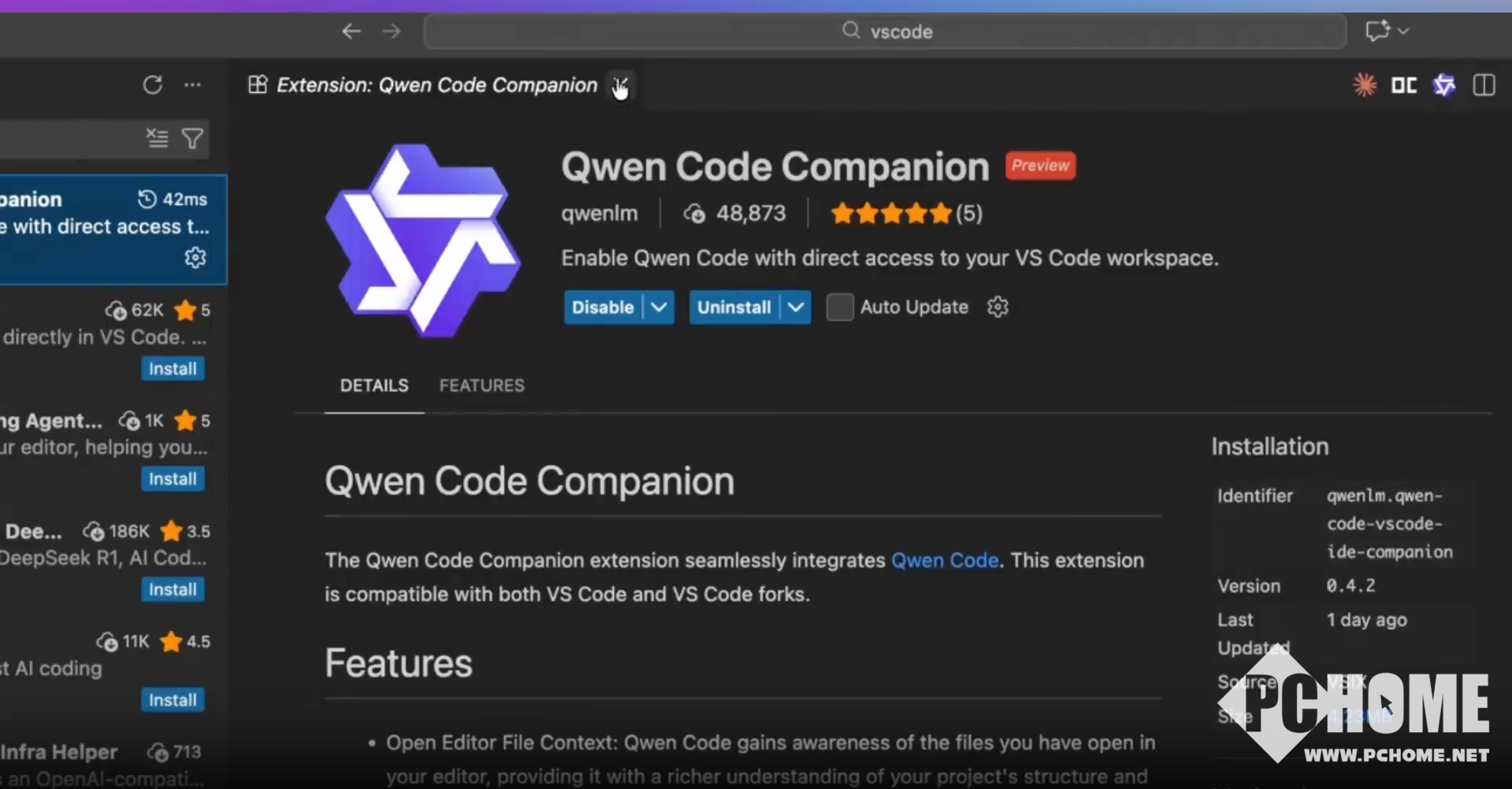This screenshot has width=1512, height=789.
Task: Click the Qwen Code icon in editor toolbar
Action: 1443,85
